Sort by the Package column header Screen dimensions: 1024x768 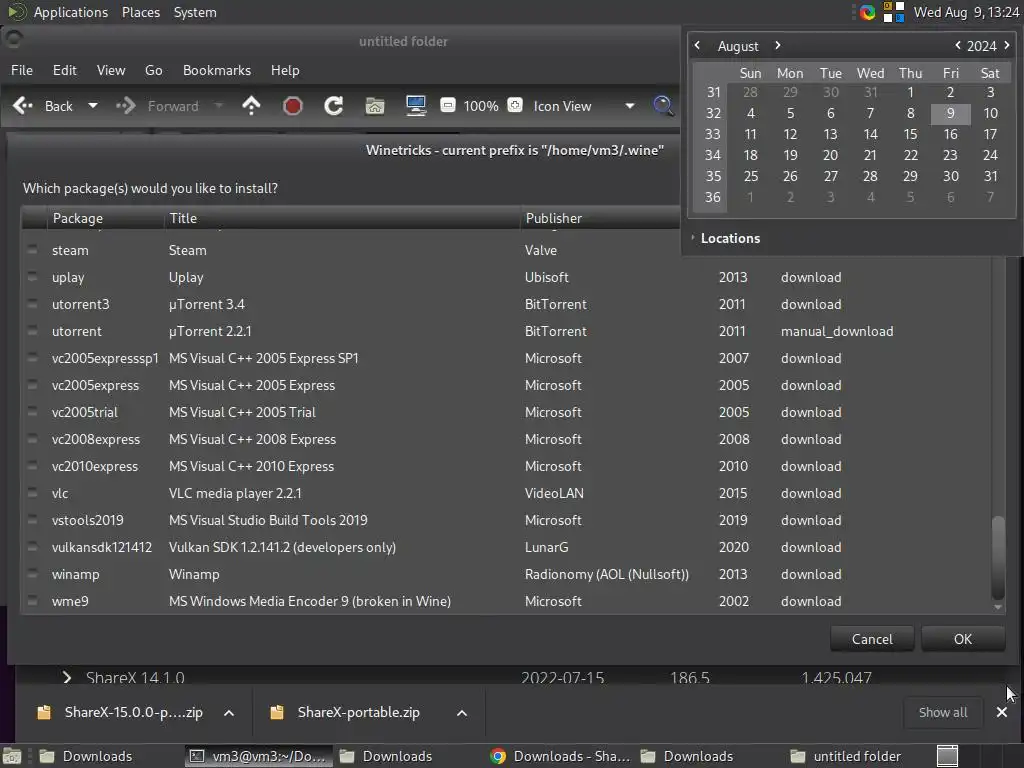click(105, 218)
